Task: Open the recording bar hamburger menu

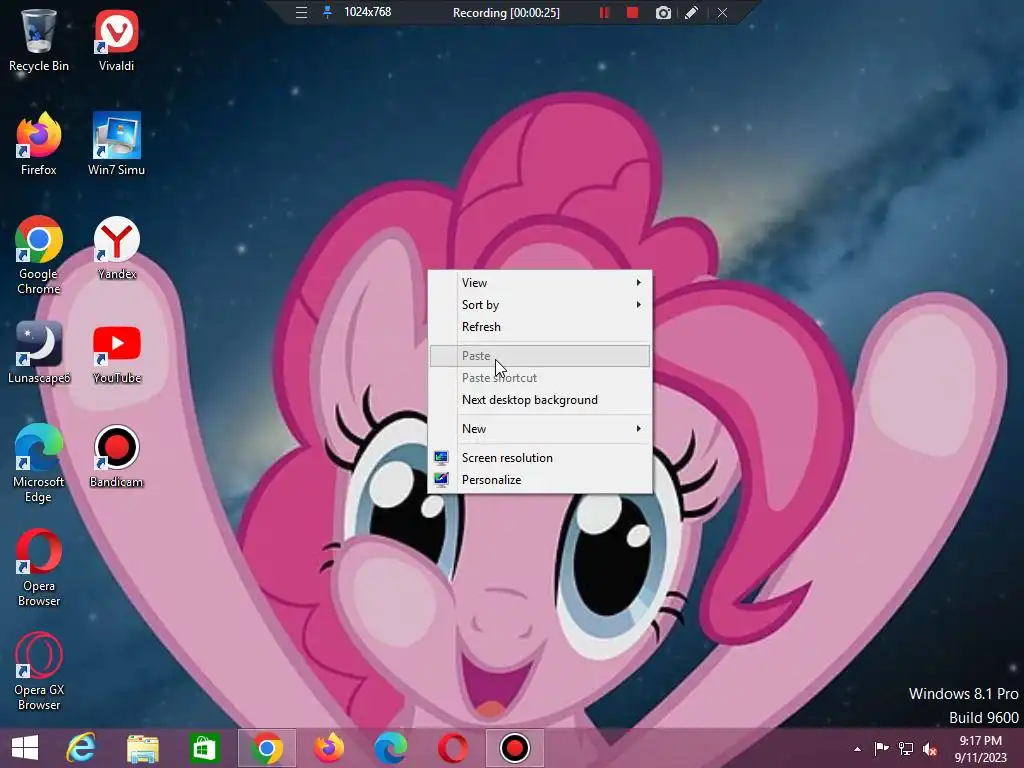Action: (301, 12)
